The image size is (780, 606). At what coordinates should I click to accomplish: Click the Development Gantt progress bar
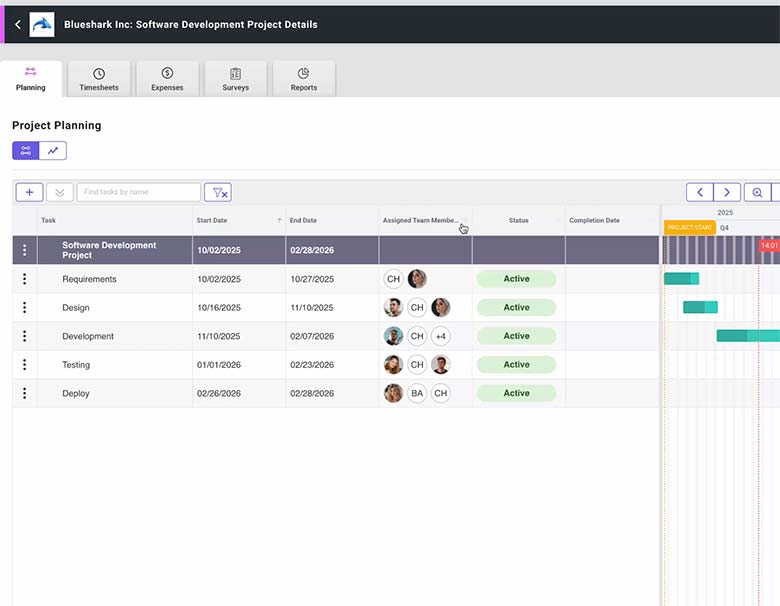pos(748,336)
